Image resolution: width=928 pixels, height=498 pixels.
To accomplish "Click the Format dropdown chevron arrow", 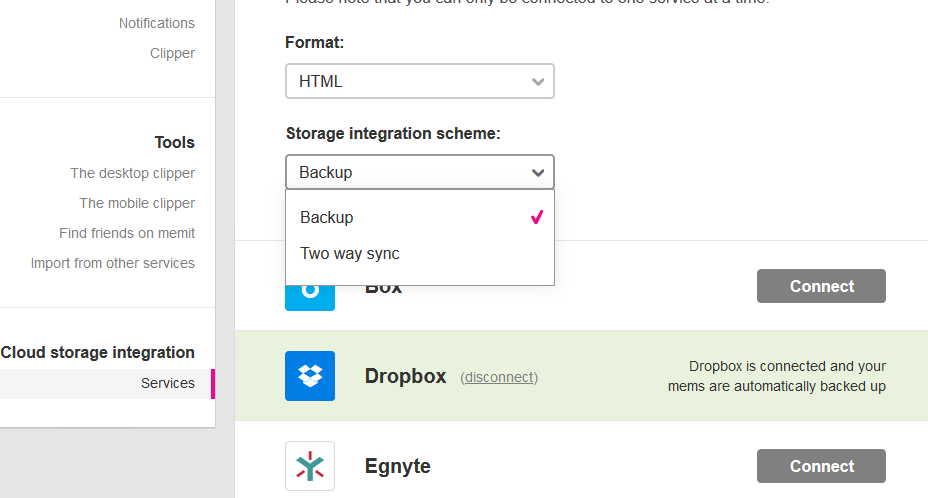I will pyautogui.click(x=539, y=82).
